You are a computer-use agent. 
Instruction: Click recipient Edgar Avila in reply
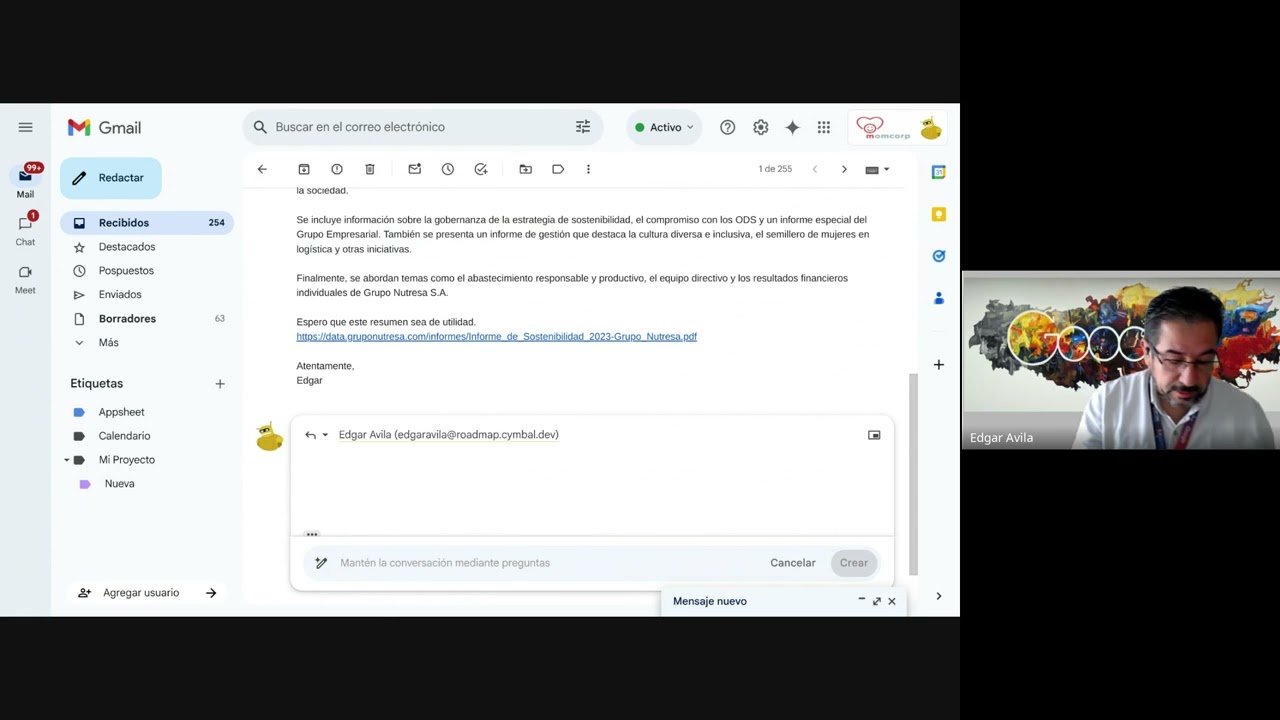448,435
